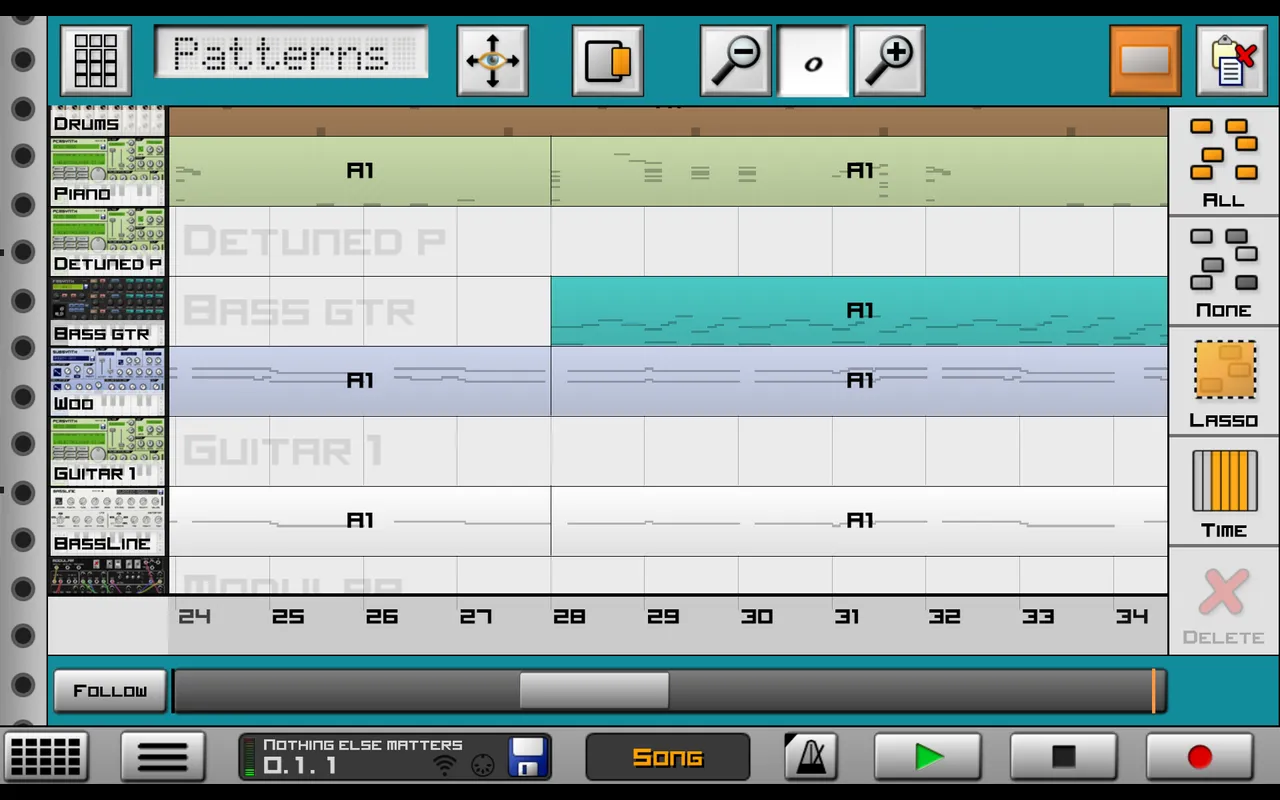
Task: Start playback with the green Play button
Action: pos(928,757)
